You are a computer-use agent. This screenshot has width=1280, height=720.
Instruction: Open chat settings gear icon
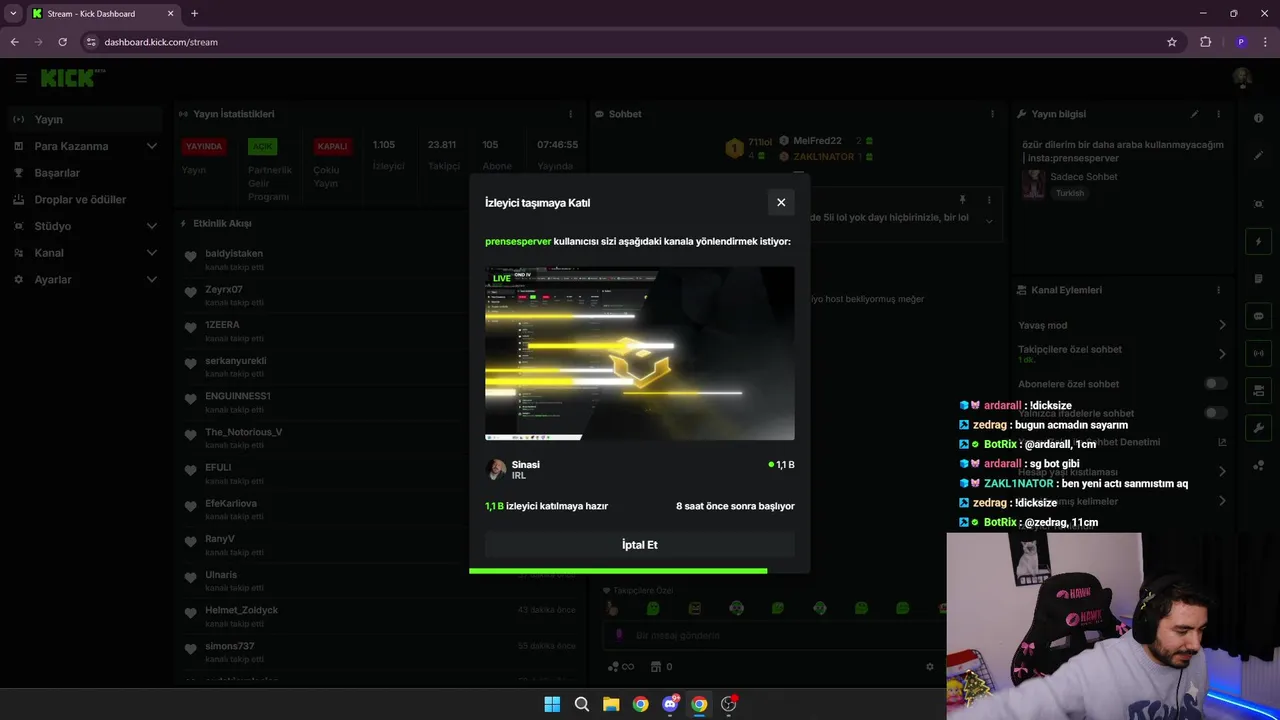click(x=930, y=667)
